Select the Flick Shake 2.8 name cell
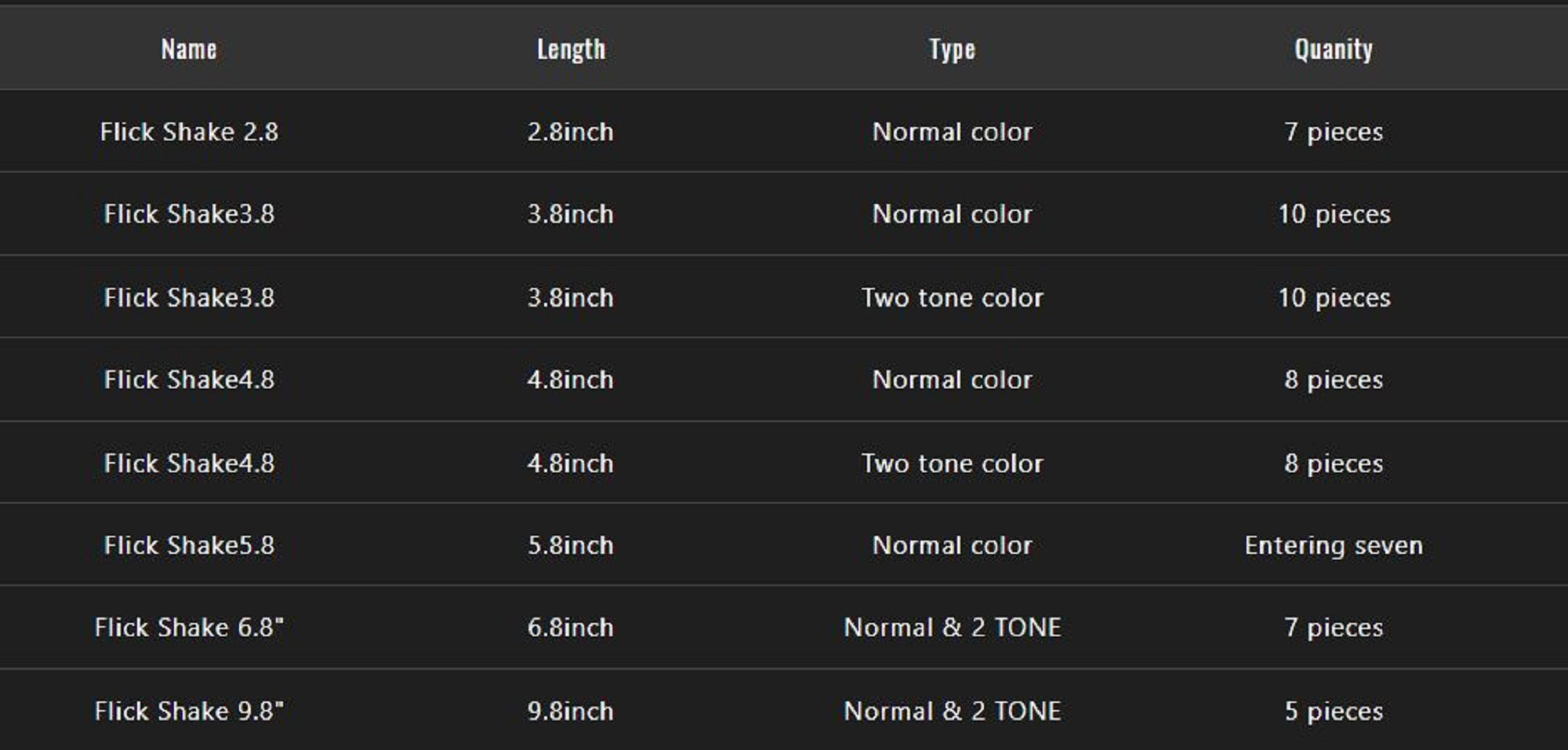The image size is (1568, 750). (x=189, y=132)
